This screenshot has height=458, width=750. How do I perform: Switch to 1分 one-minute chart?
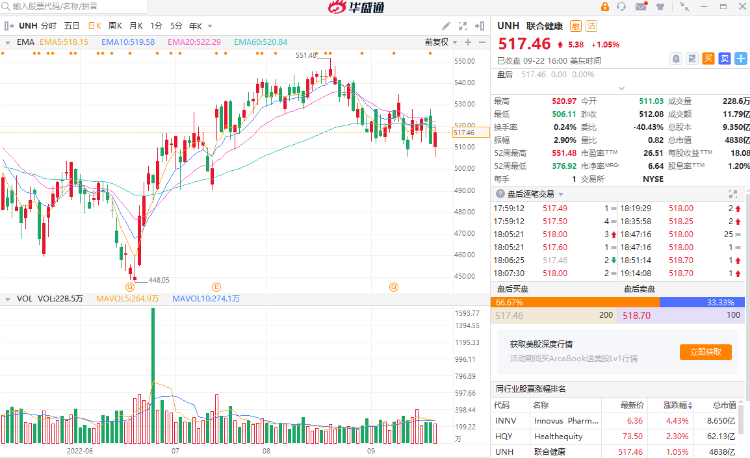point(156,26)
